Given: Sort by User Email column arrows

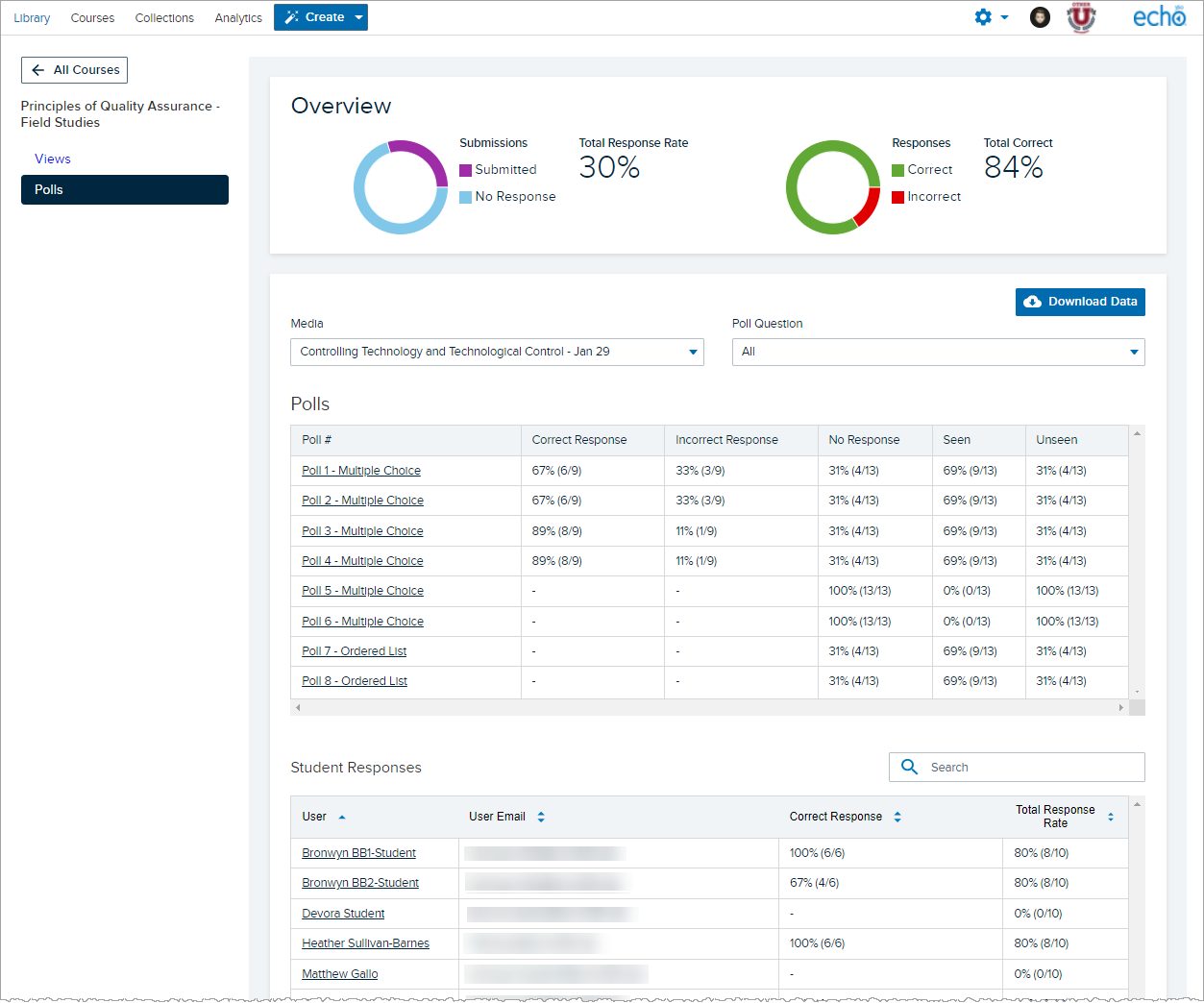Looking at the screenshot, I should (x=541, y=817).
